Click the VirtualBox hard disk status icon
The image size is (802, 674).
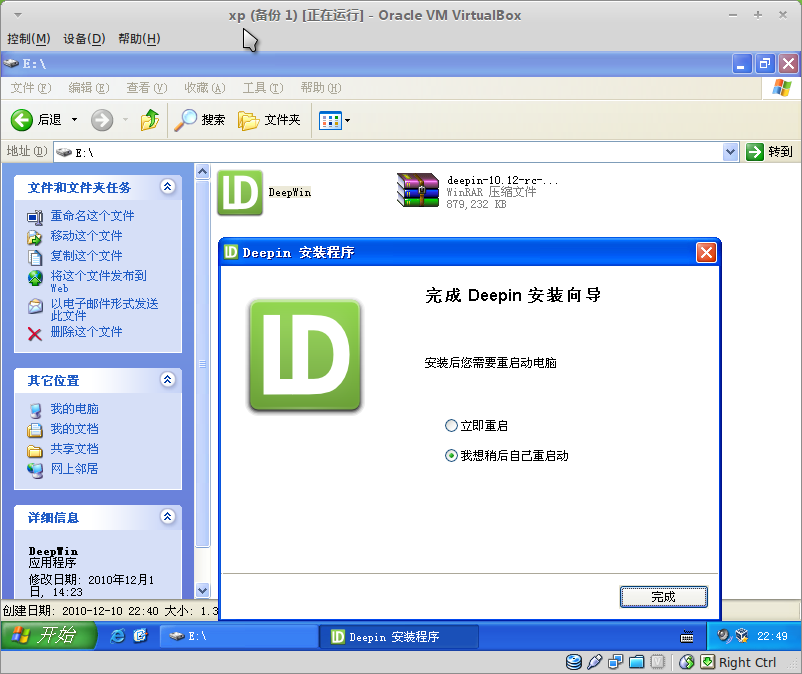click(x=574, y=662)
